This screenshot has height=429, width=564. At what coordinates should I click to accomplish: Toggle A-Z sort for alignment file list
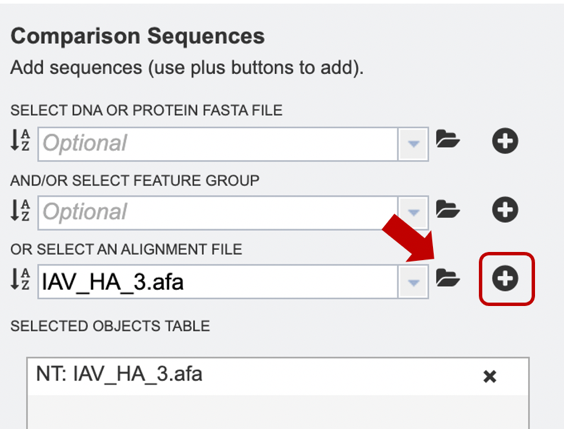pos(20,279)
